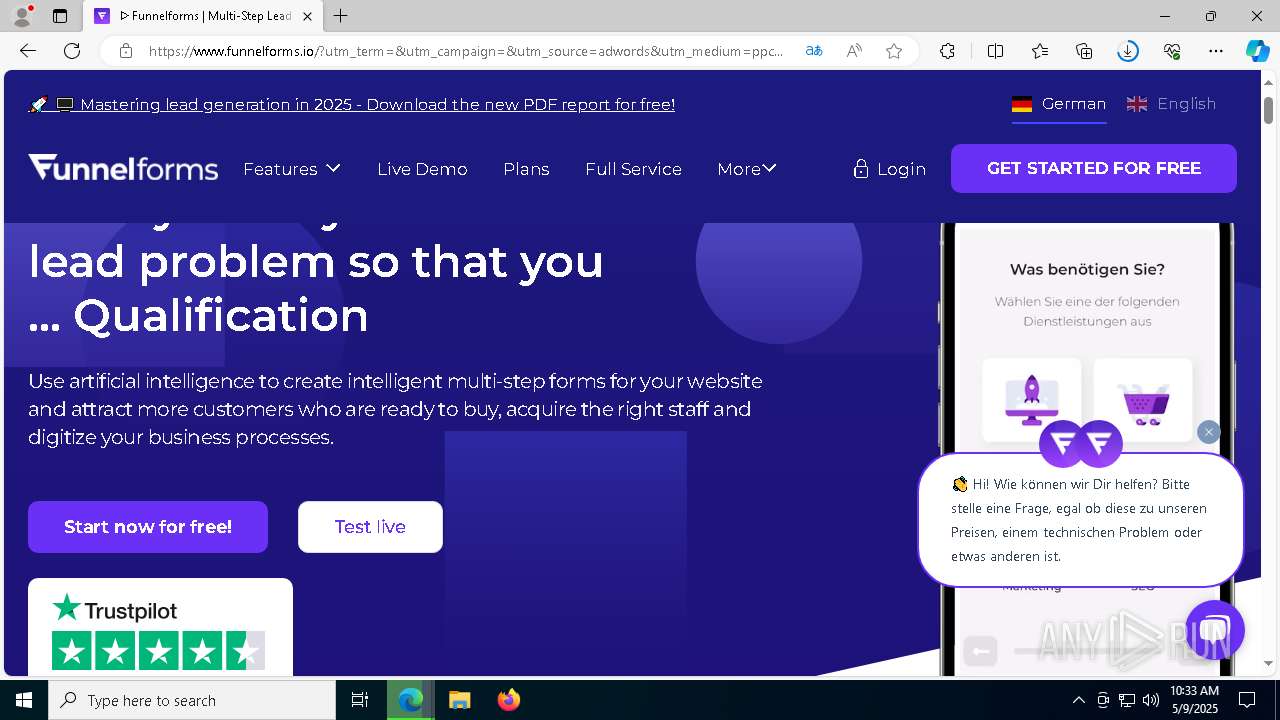
Task: Click the Start now for free button
Action: (x=148, y=527)
